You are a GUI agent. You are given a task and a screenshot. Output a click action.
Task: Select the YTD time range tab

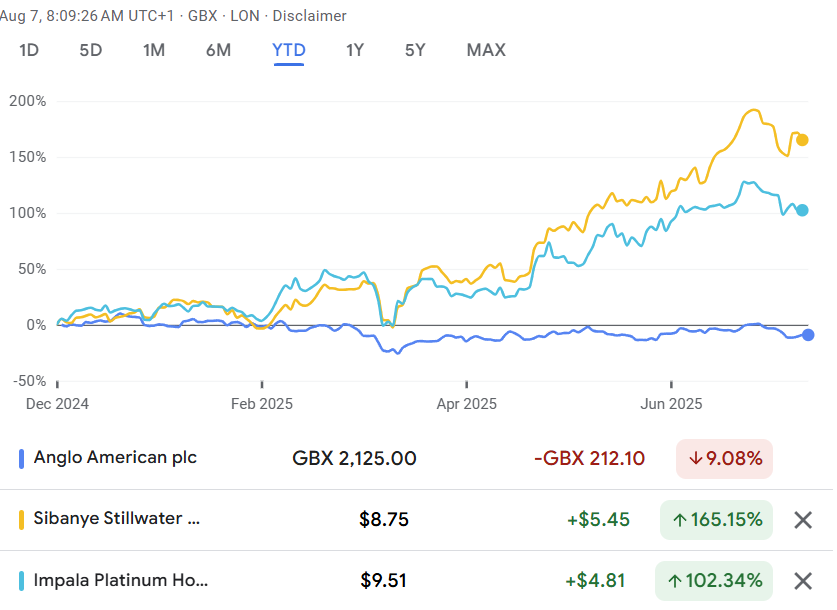tap(289, 50)
